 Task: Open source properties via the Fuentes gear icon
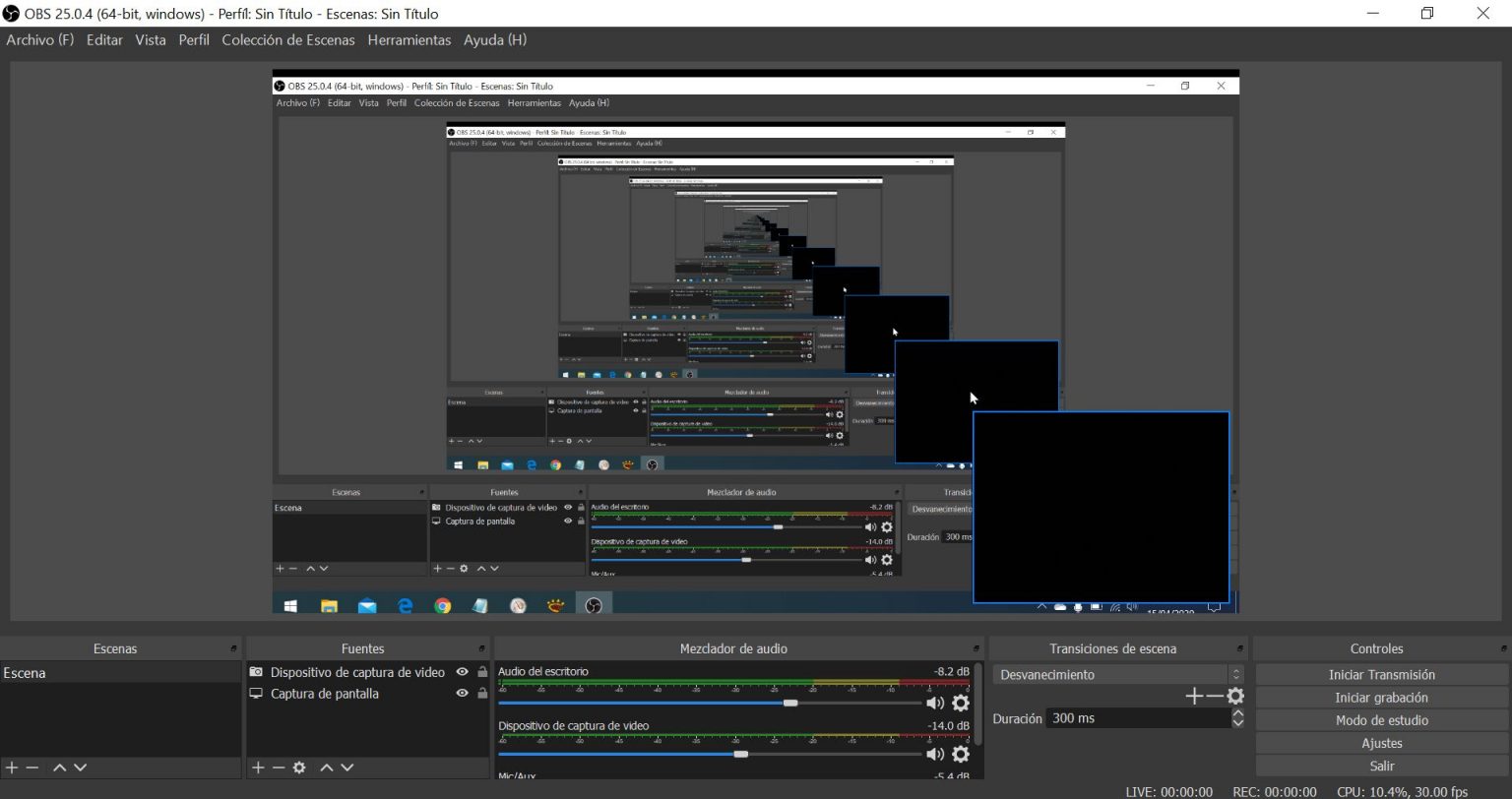point(299,768)
